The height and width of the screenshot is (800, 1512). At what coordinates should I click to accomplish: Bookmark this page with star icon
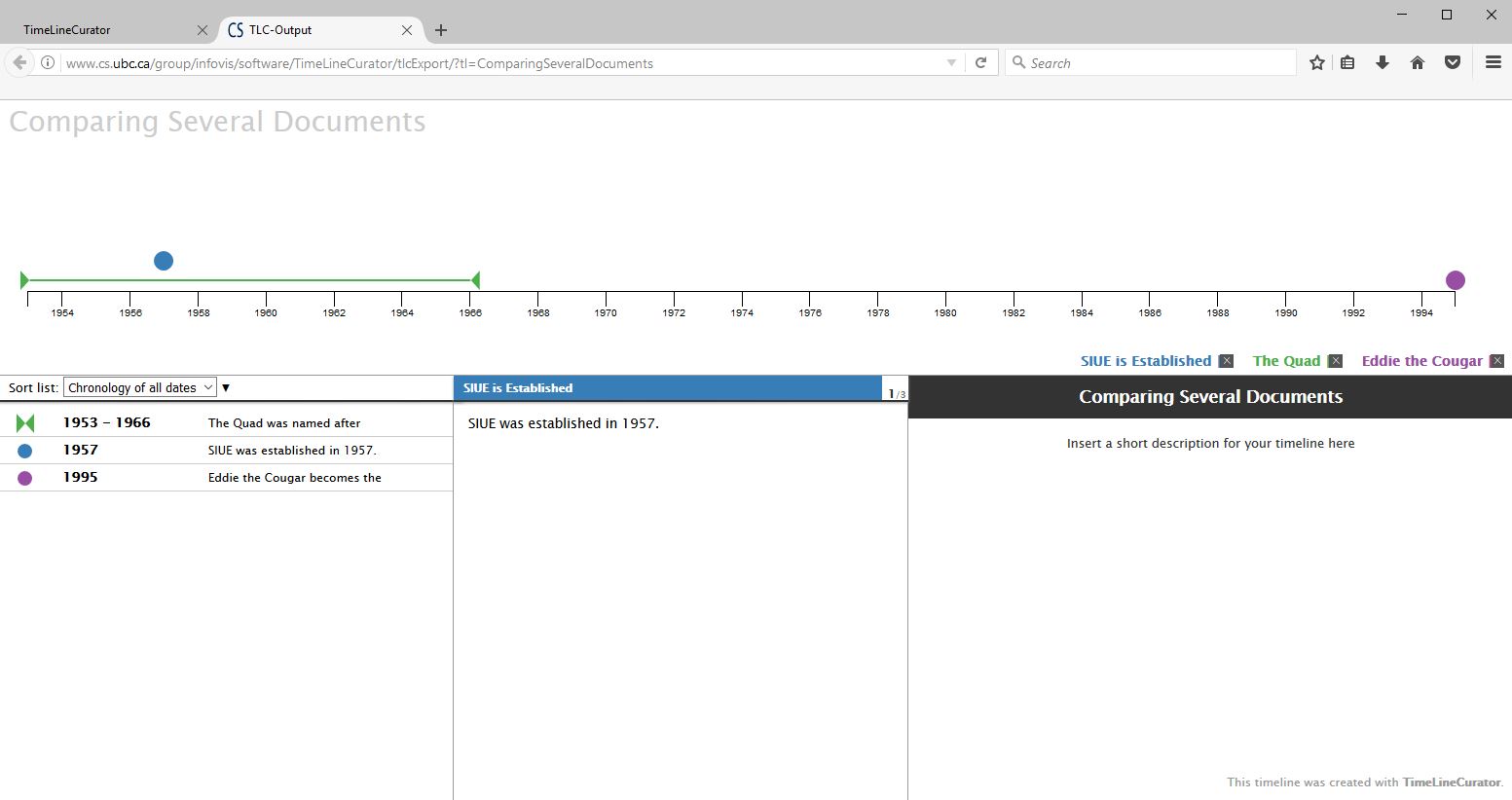tap(1316, 63)
